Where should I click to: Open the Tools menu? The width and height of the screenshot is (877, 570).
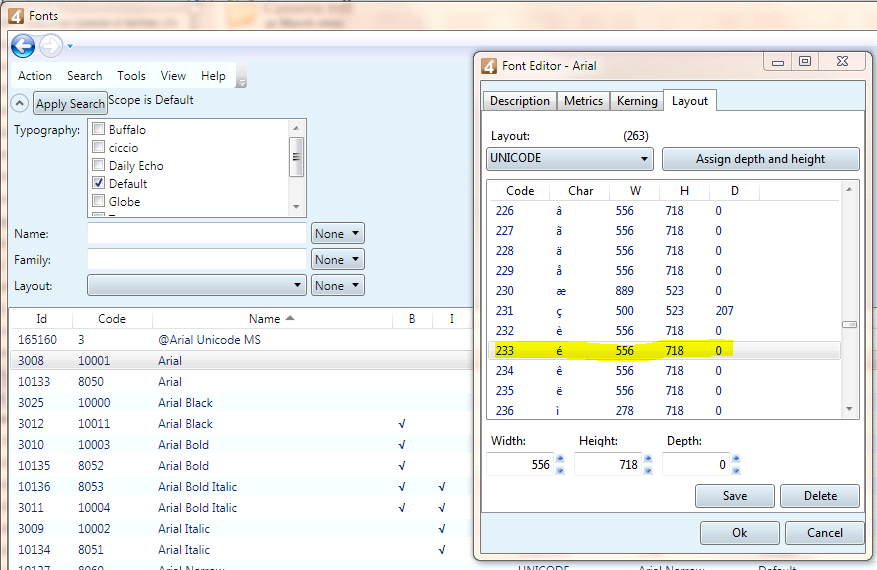pos(131,76)
